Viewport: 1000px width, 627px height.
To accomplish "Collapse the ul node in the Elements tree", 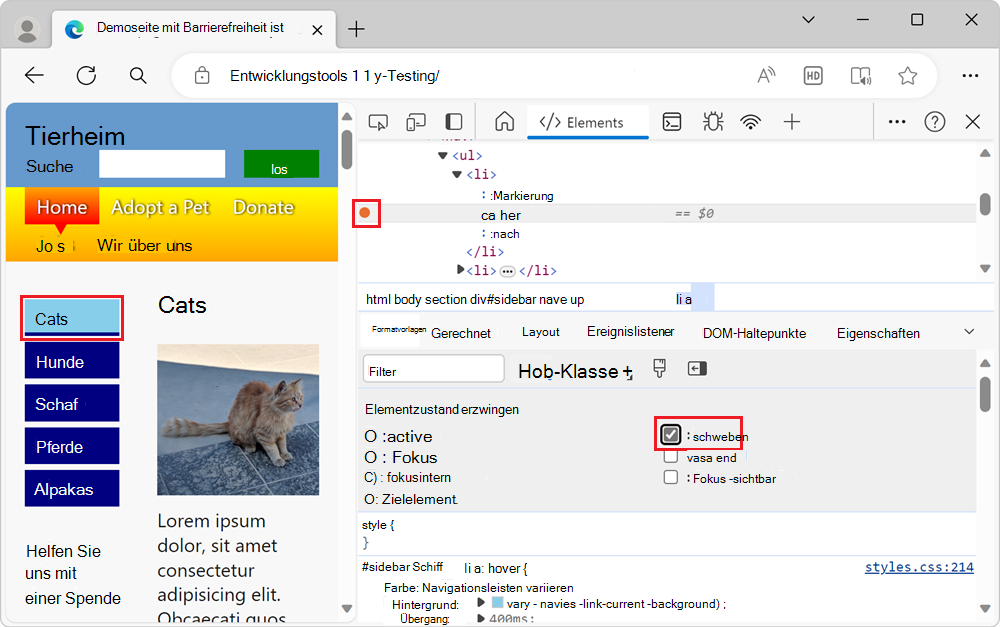I will pos(443,155).
